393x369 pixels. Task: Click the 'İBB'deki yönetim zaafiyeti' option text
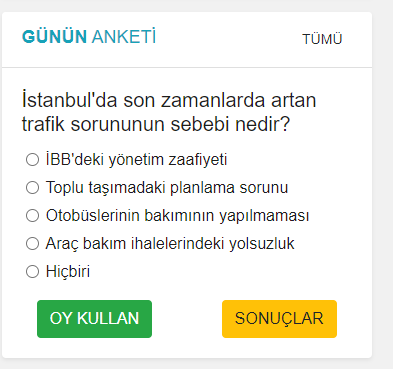(136, 159)
